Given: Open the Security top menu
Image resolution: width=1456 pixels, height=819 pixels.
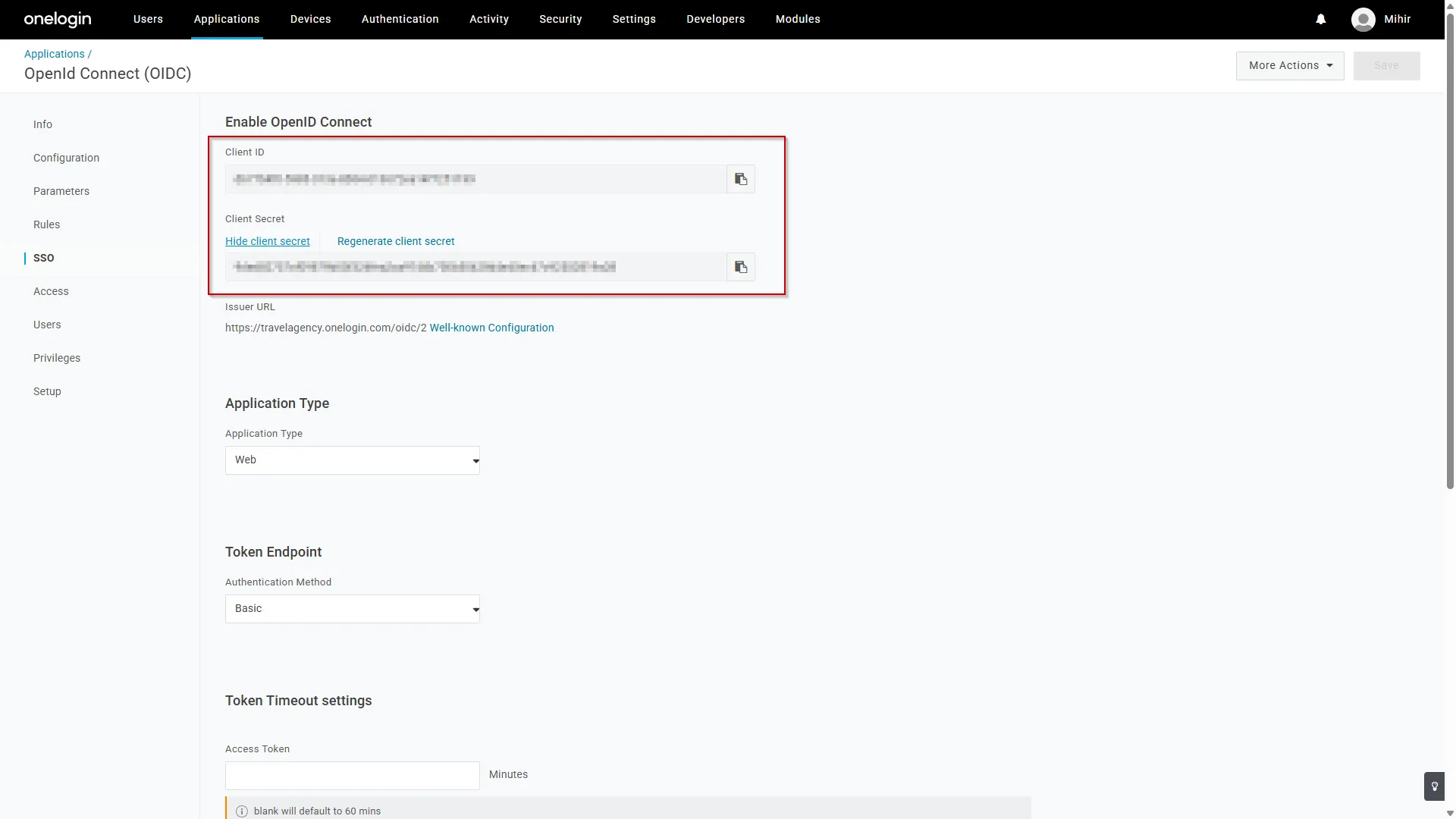Looking at the screenshot, I should pos(560,19).
